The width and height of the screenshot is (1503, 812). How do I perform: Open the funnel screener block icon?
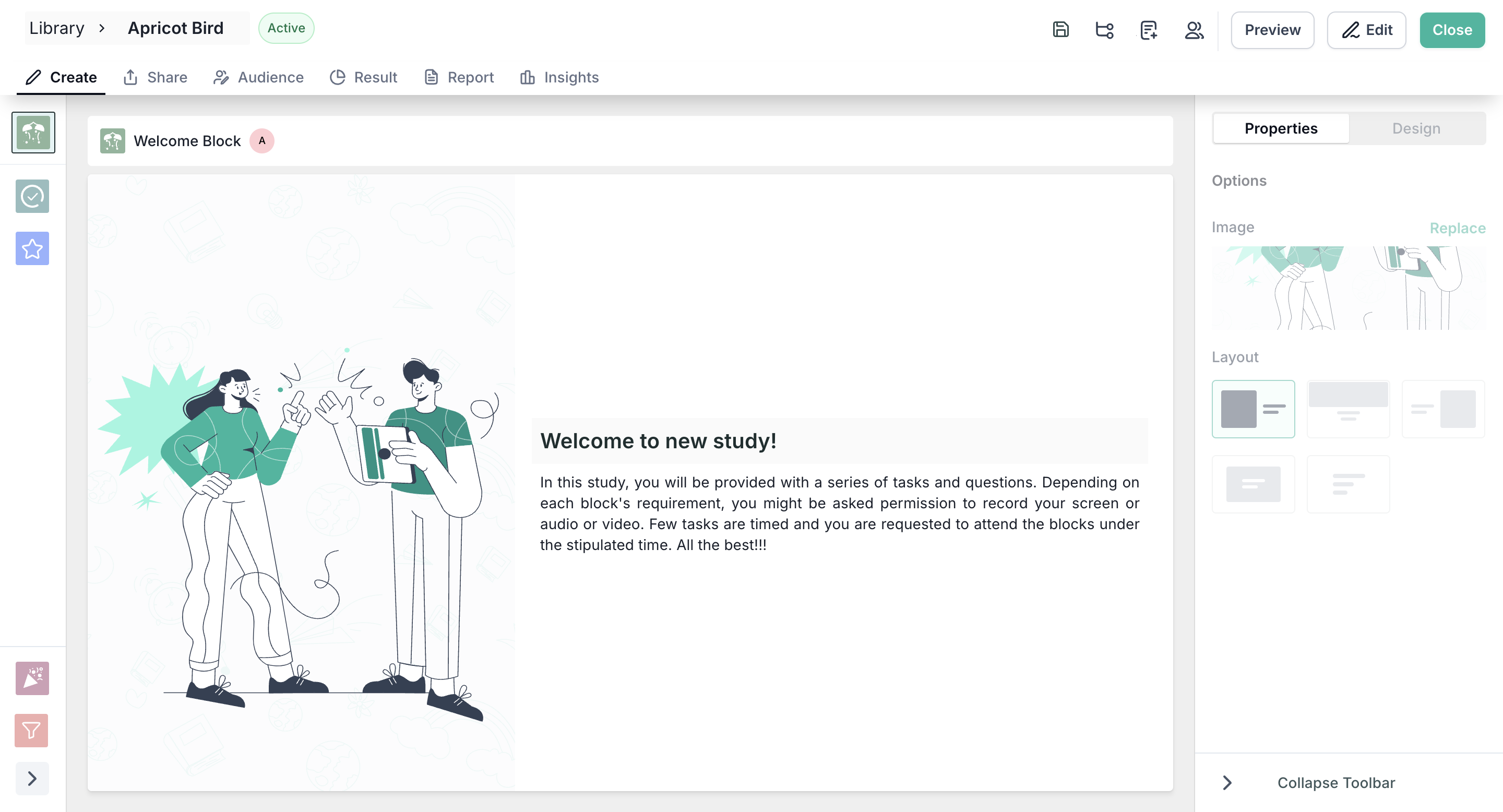(x=31, y=731)
